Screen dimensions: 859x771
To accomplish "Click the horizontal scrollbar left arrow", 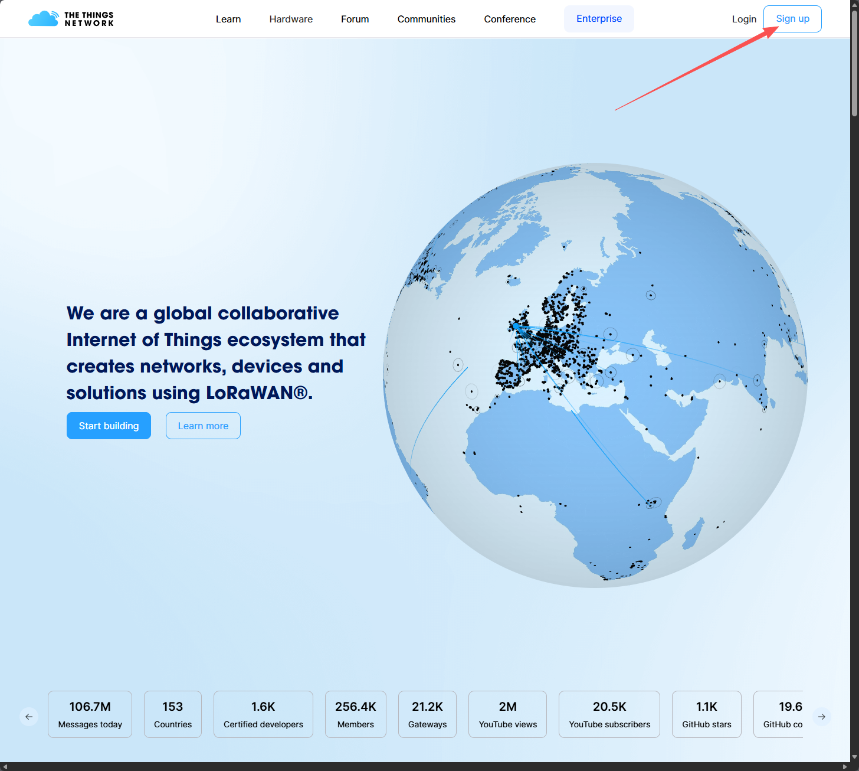I will point(6,765).
